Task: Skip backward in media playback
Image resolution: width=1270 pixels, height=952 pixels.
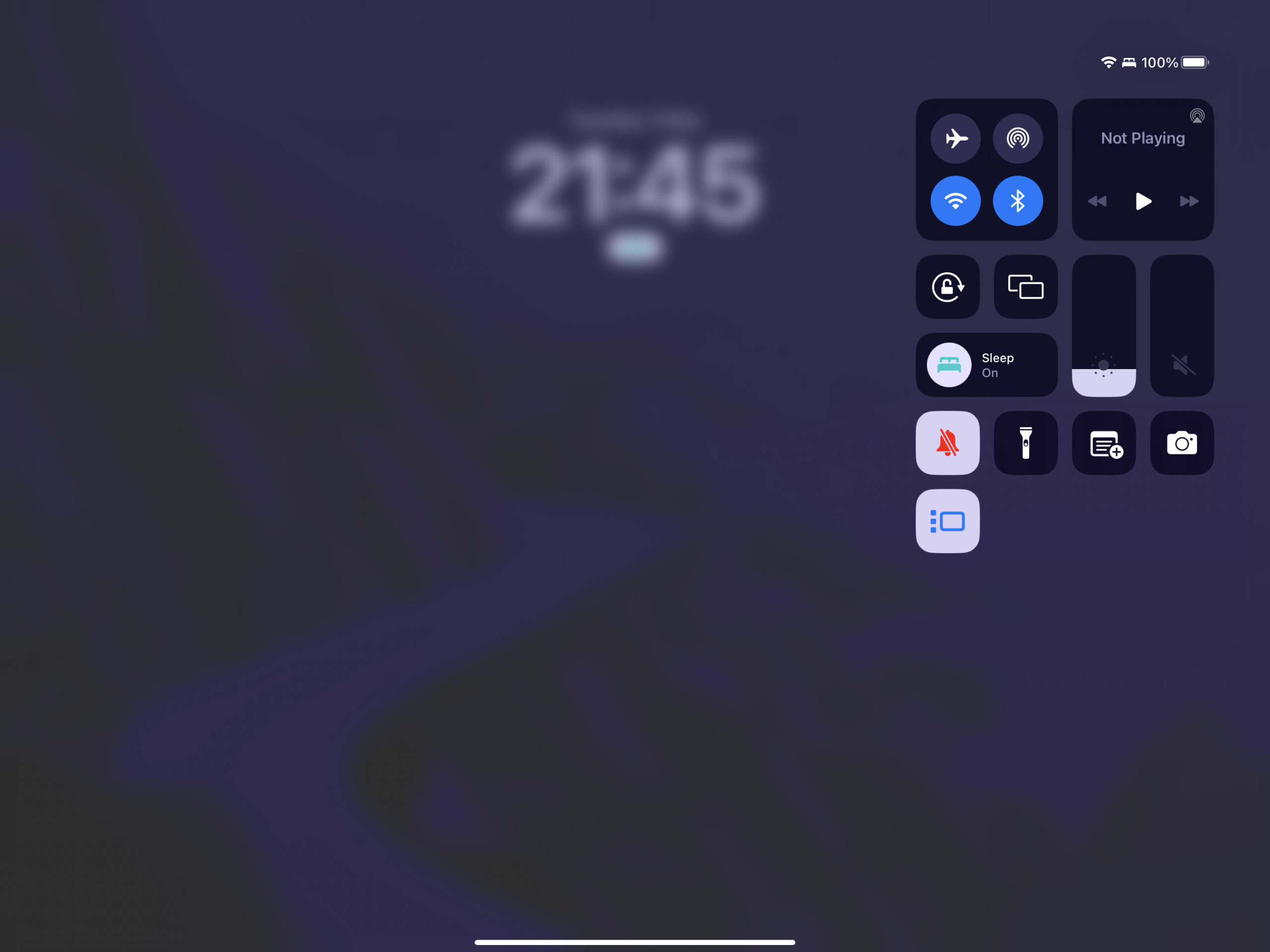Action: 1097,200
